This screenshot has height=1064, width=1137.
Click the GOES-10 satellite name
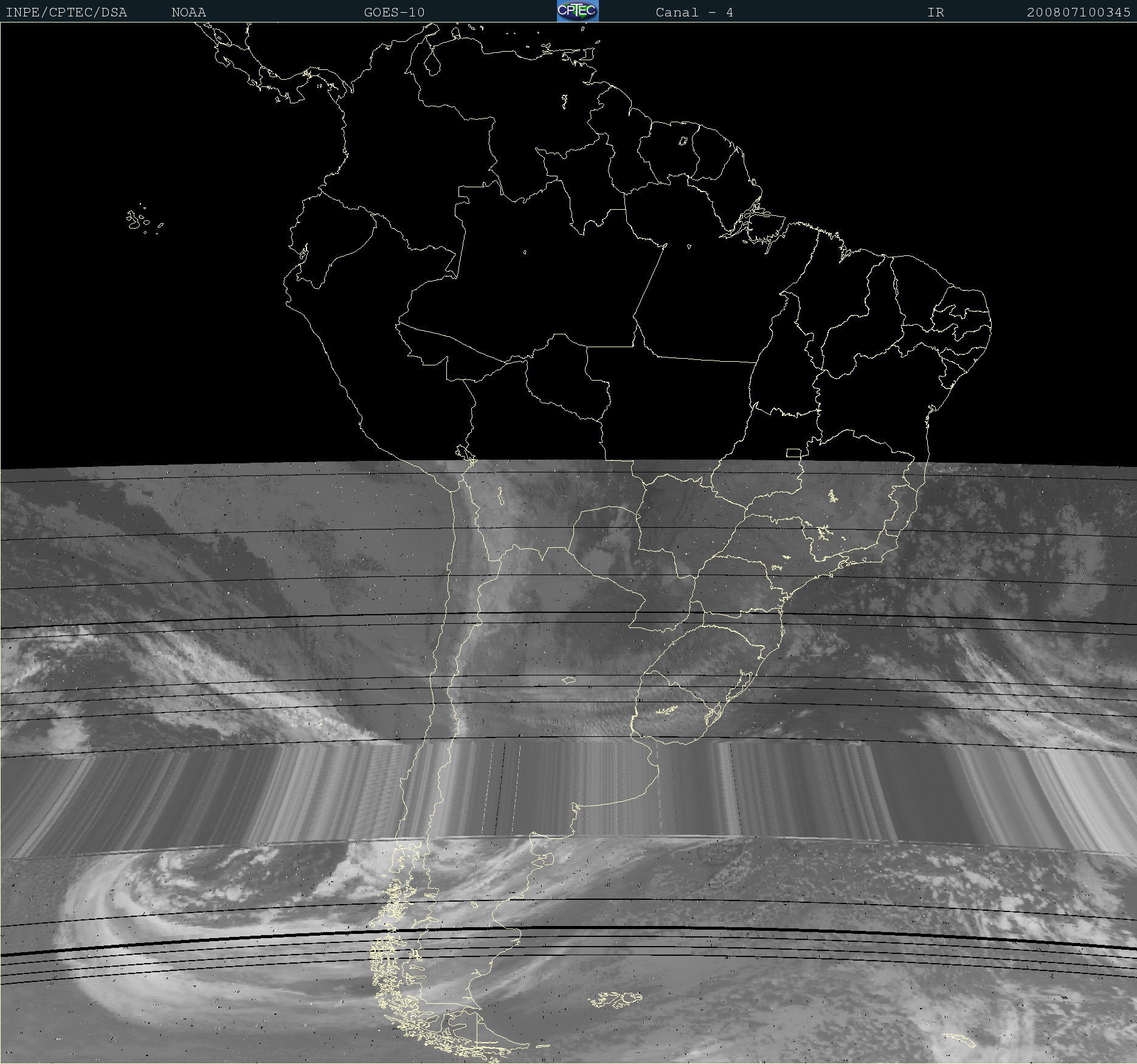click(394, 12)
